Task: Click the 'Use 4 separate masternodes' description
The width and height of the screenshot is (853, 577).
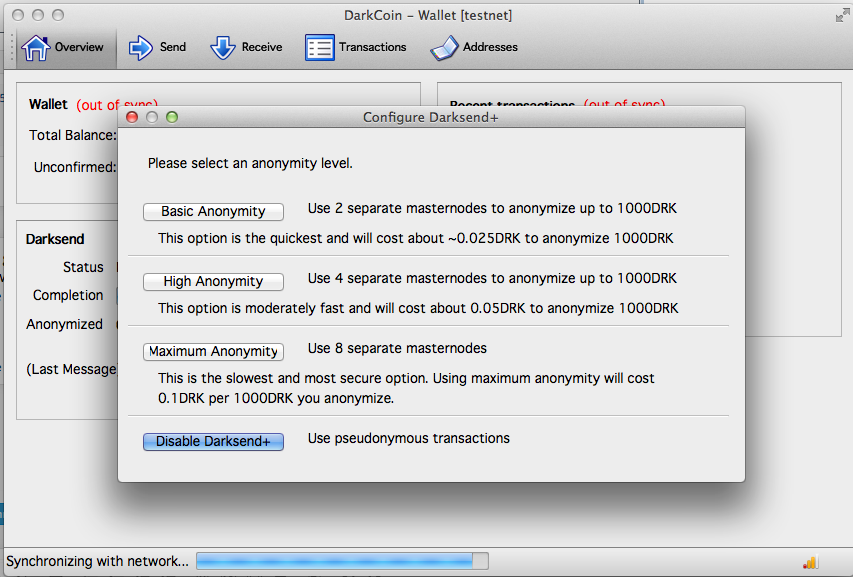Action: pos(492,279)
